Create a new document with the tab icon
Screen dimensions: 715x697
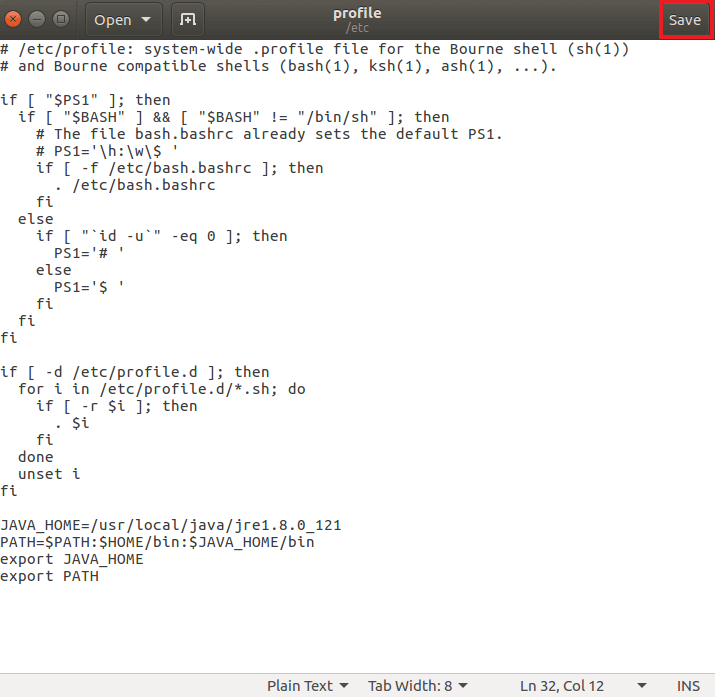click(x=185, y=20)
